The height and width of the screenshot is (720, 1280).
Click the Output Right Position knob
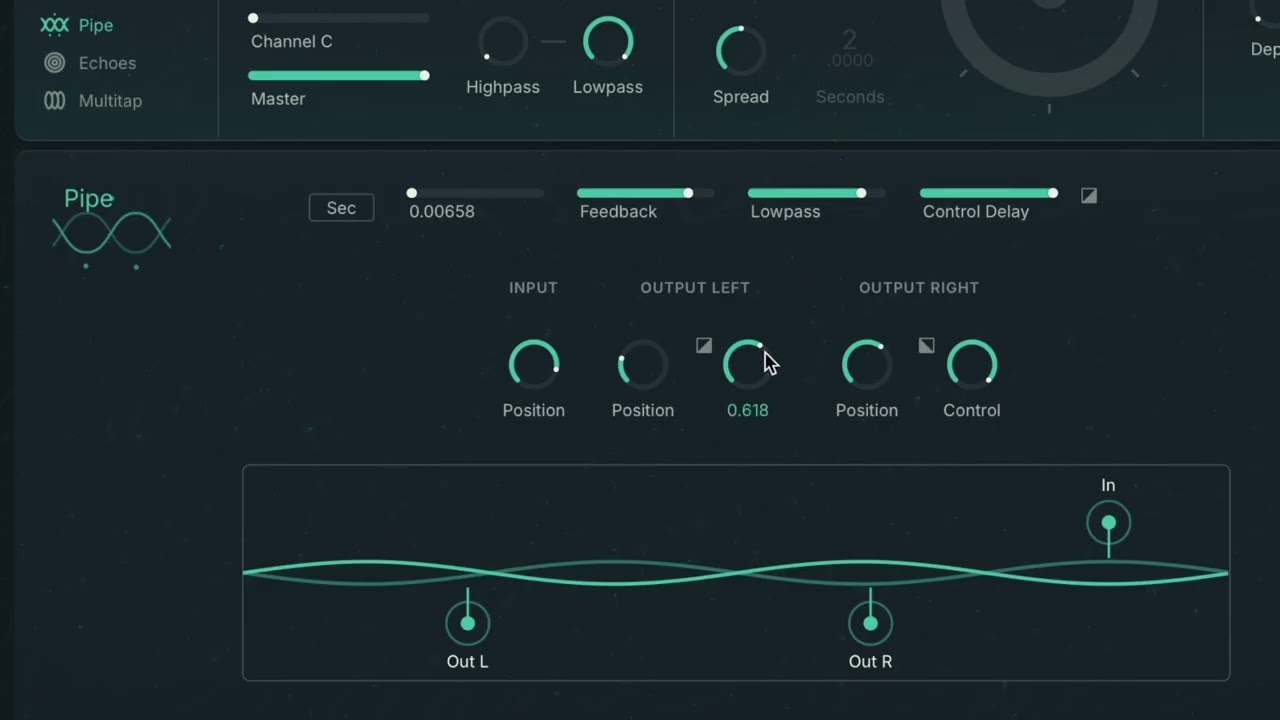[x=867, y=364]
